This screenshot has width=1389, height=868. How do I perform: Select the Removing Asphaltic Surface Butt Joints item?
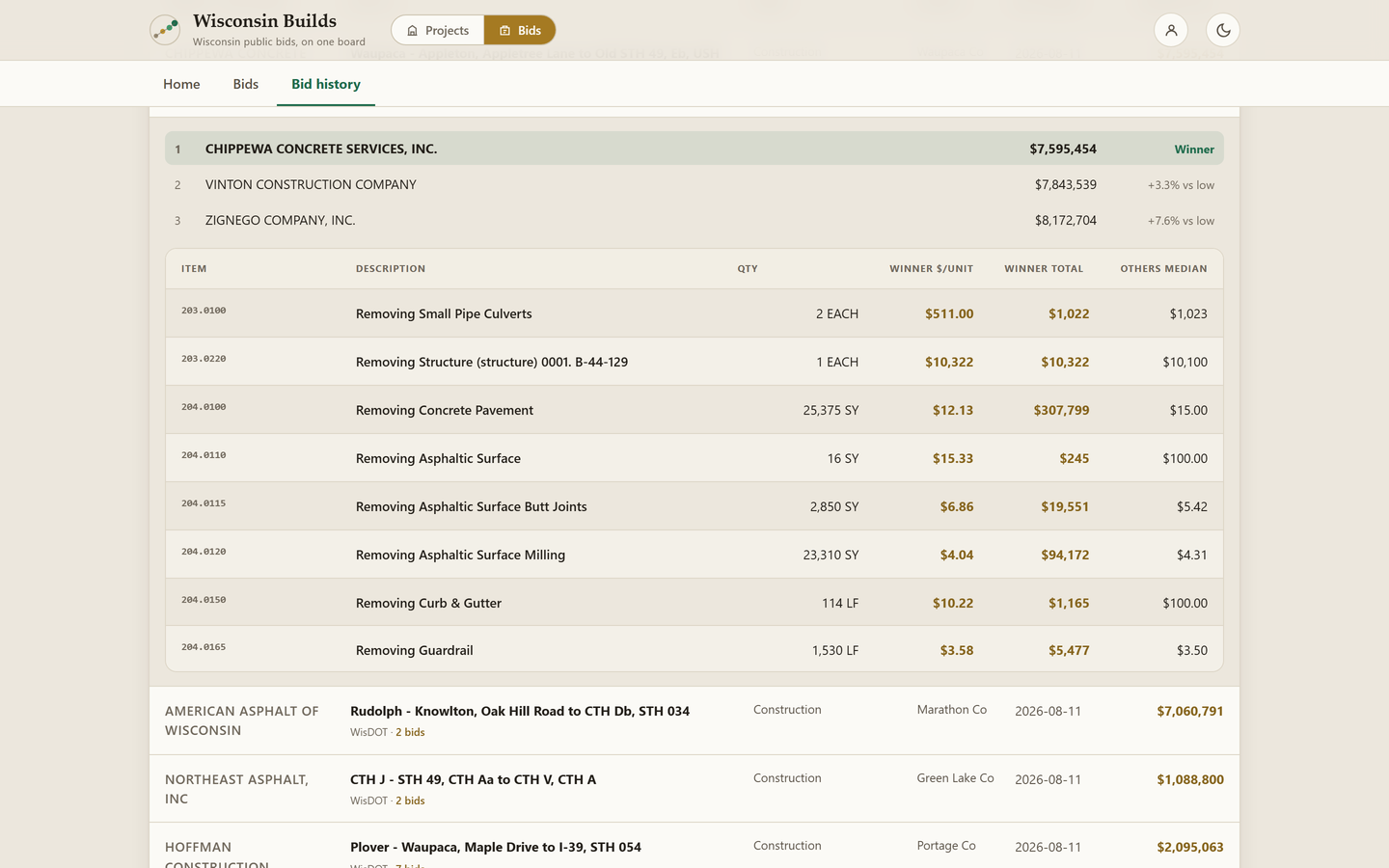pyautogui.click(x=694, y=506)
